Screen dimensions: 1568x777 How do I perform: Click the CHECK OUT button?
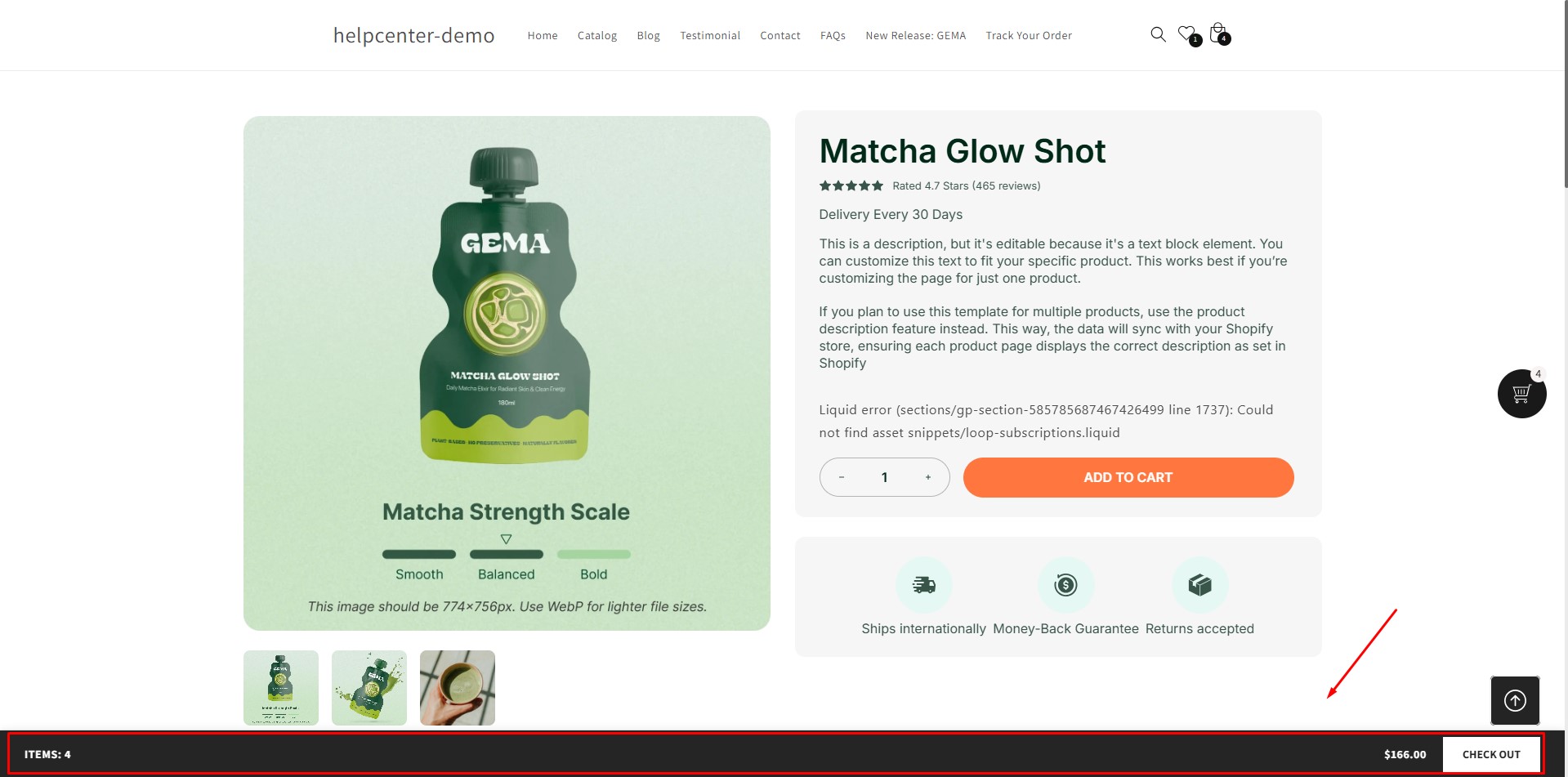pyautogui.click(x=1491, y=754)
